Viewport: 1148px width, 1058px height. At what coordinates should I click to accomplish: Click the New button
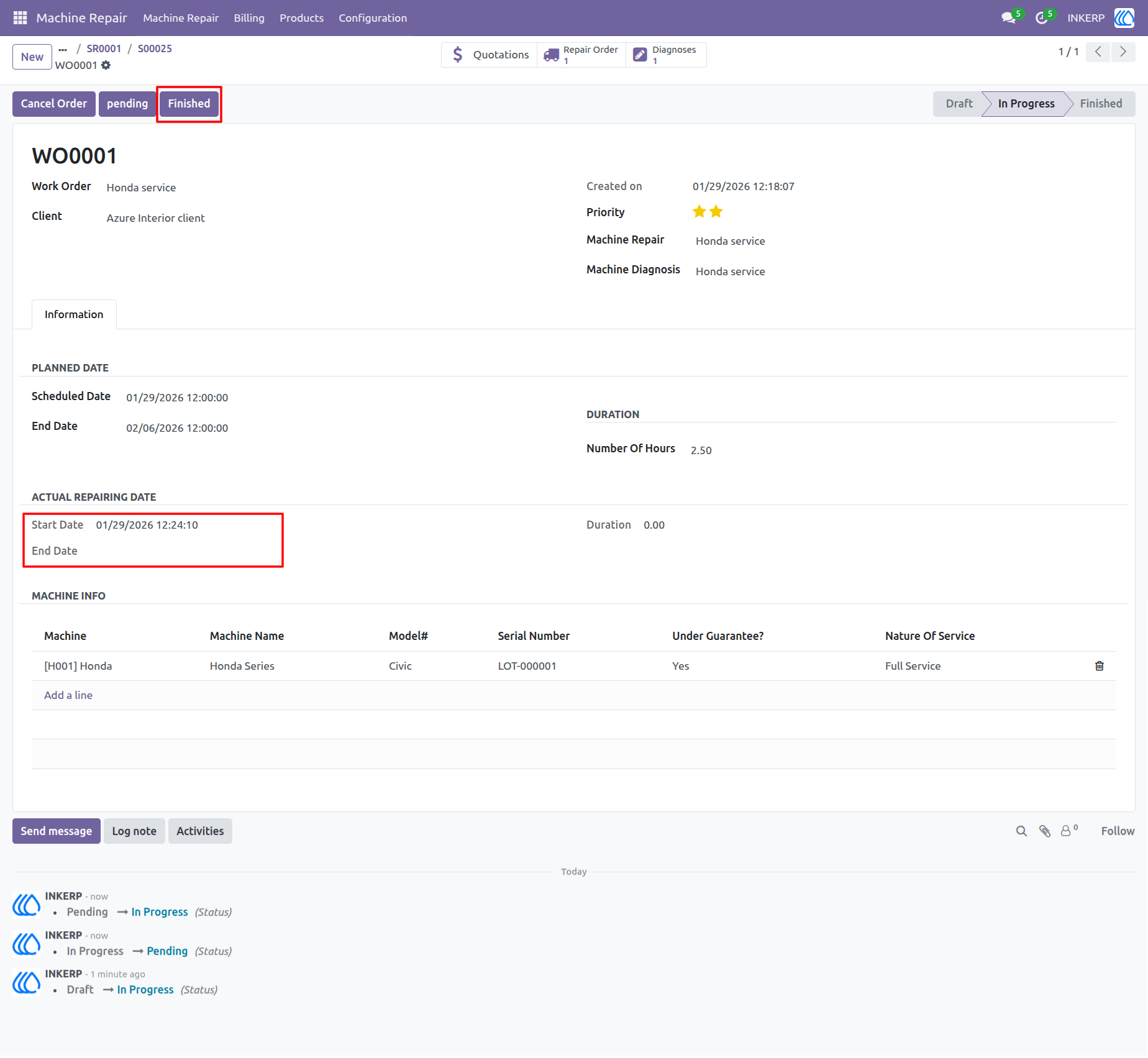click(x=32, y=57)
